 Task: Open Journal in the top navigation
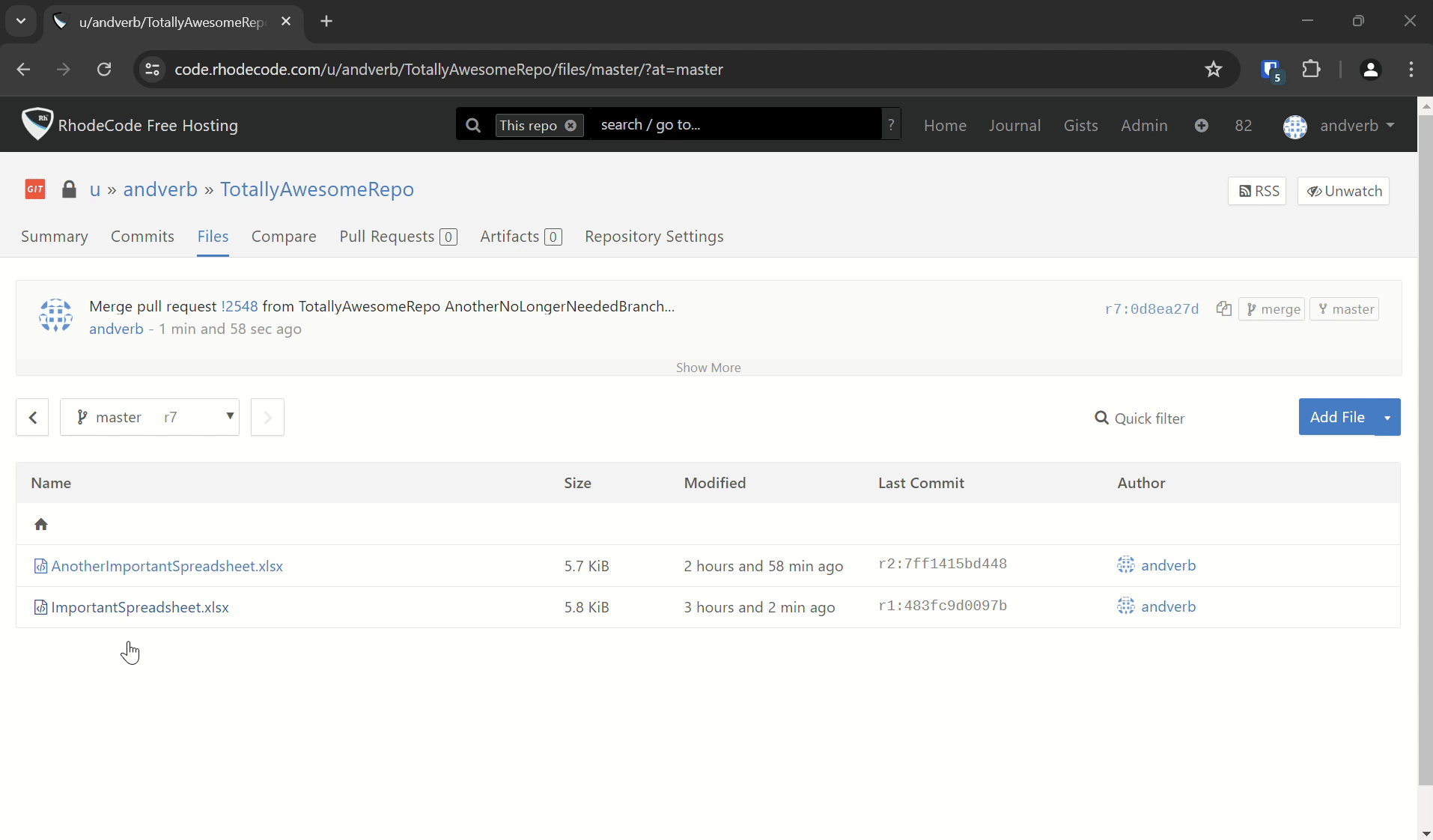(x=1014, y=125)
